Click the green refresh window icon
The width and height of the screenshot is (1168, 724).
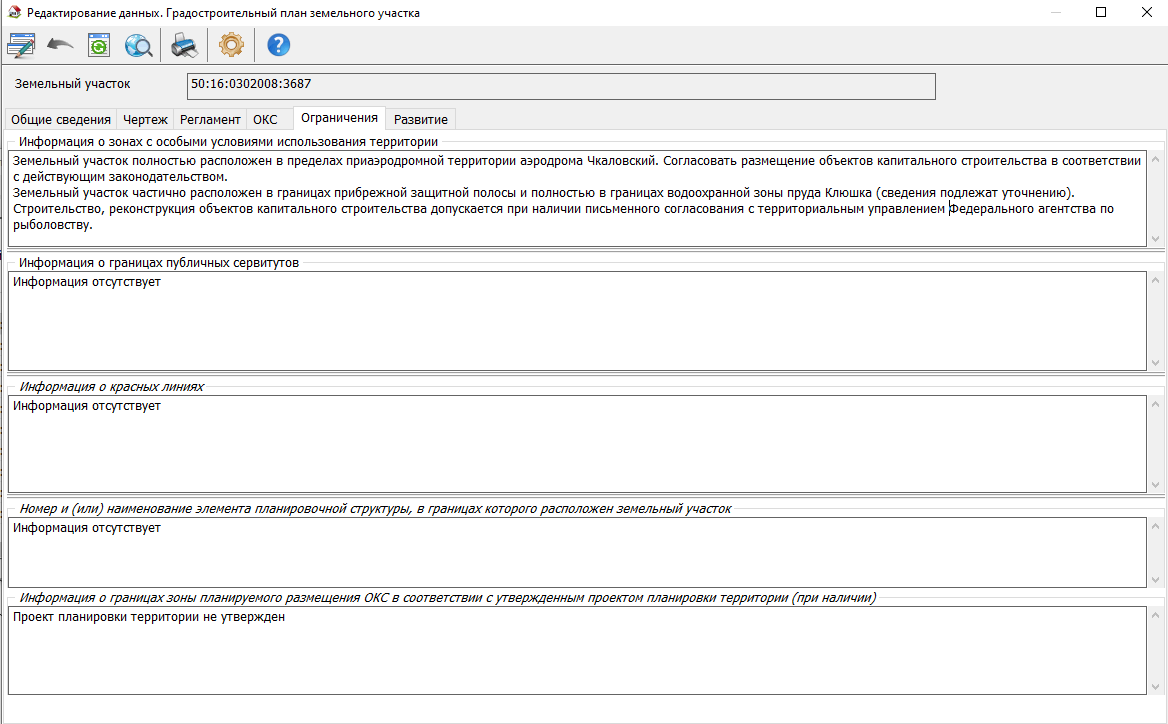pyautogui.click(x=99, y=45)
